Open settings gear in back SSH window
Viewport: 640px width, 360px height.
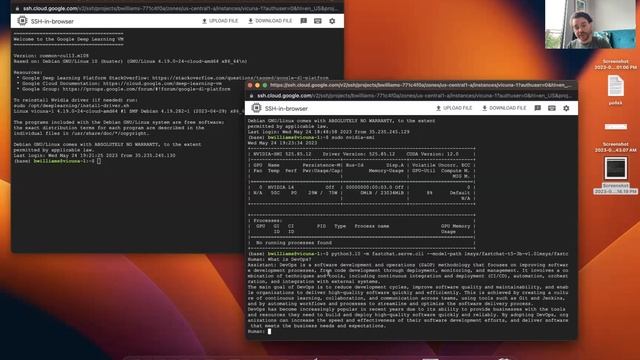coord(332,21)
